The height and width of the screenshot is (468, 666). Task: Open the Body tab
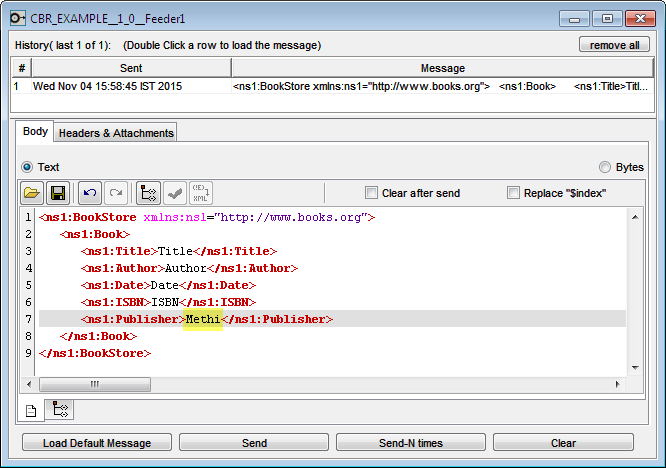coord(35,131)
